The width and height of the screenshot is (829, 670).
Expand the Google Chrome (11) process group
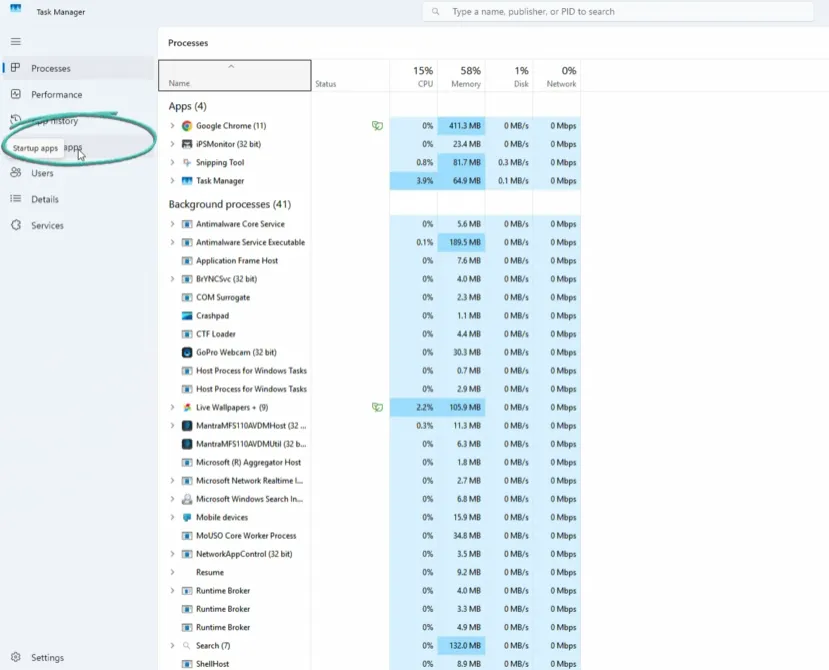click(172, 126)
